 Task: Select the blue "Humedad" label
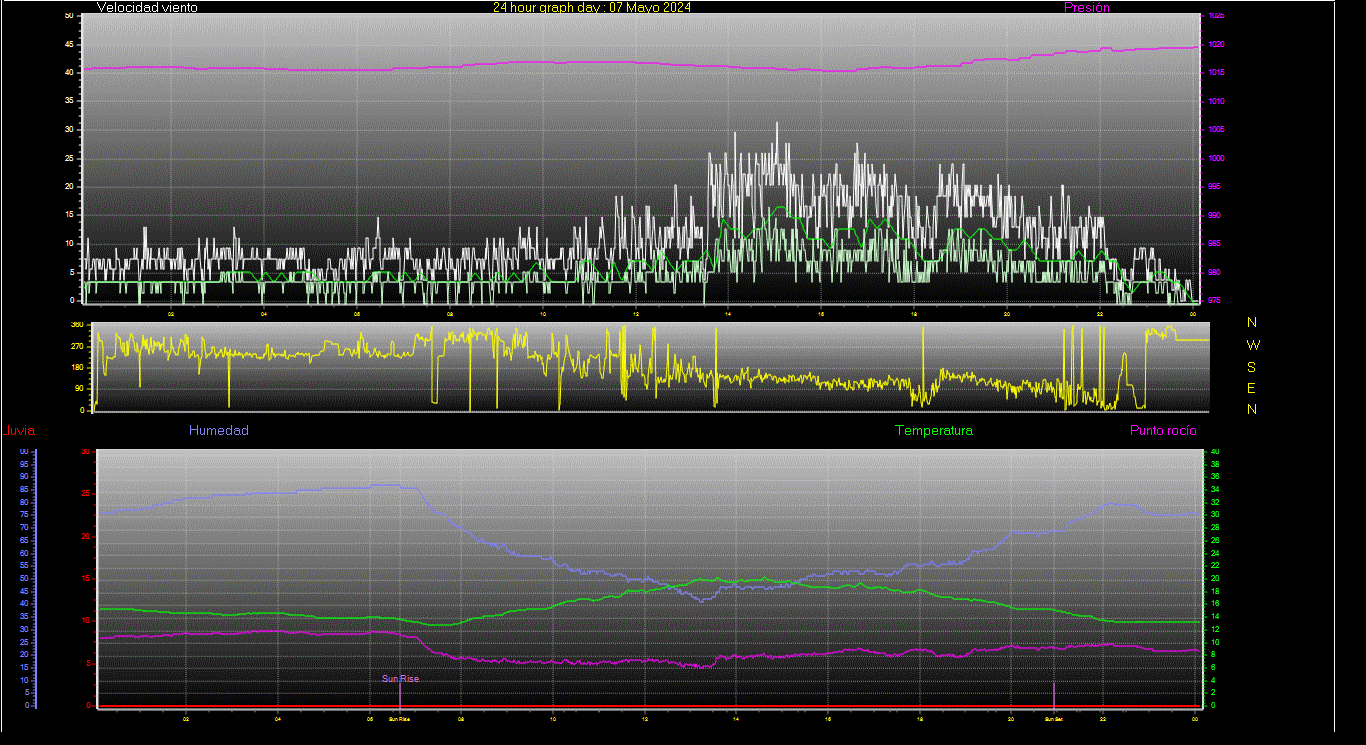[x=219, y=431]
